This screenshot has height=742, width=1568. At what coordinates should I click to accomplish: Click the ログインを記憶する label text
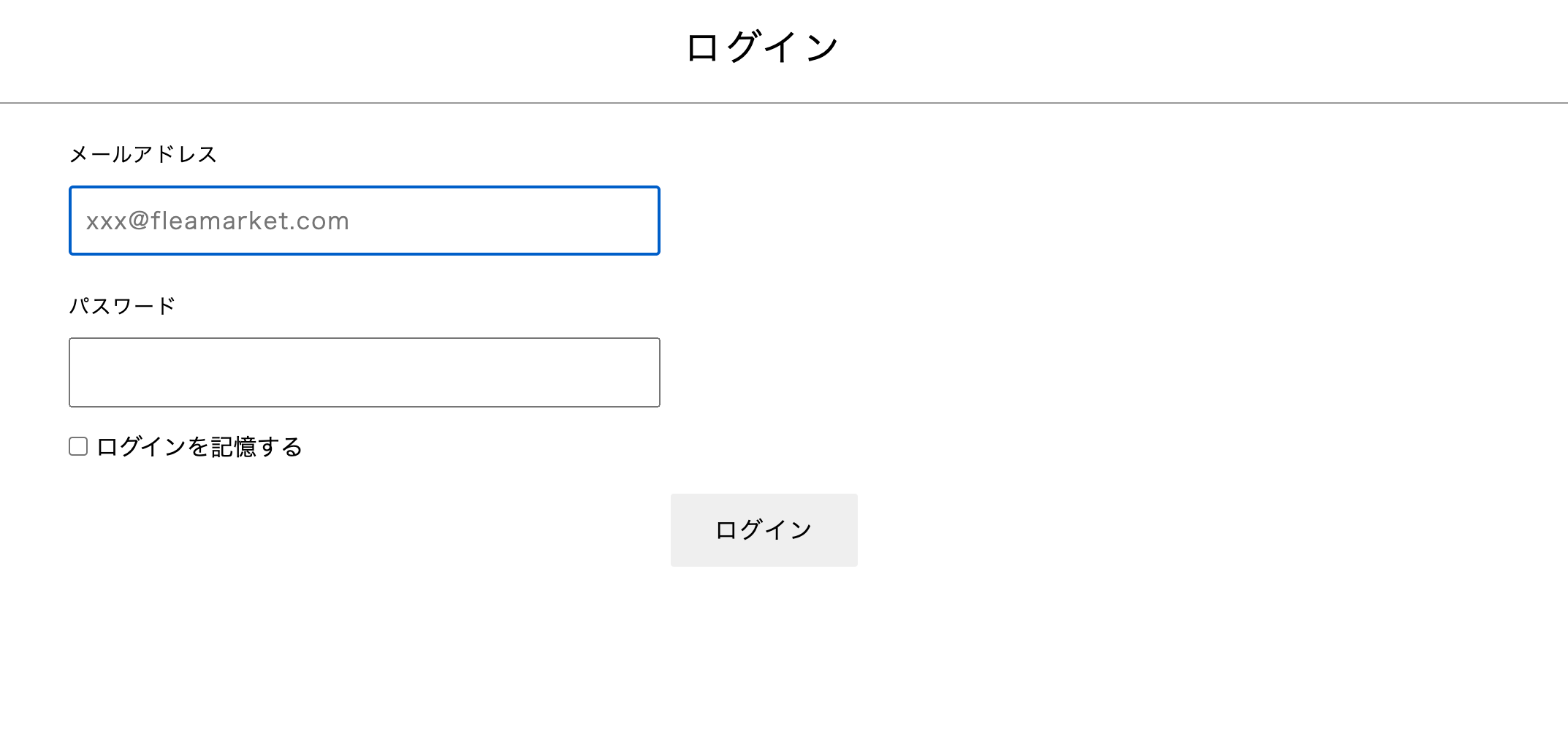199,447
